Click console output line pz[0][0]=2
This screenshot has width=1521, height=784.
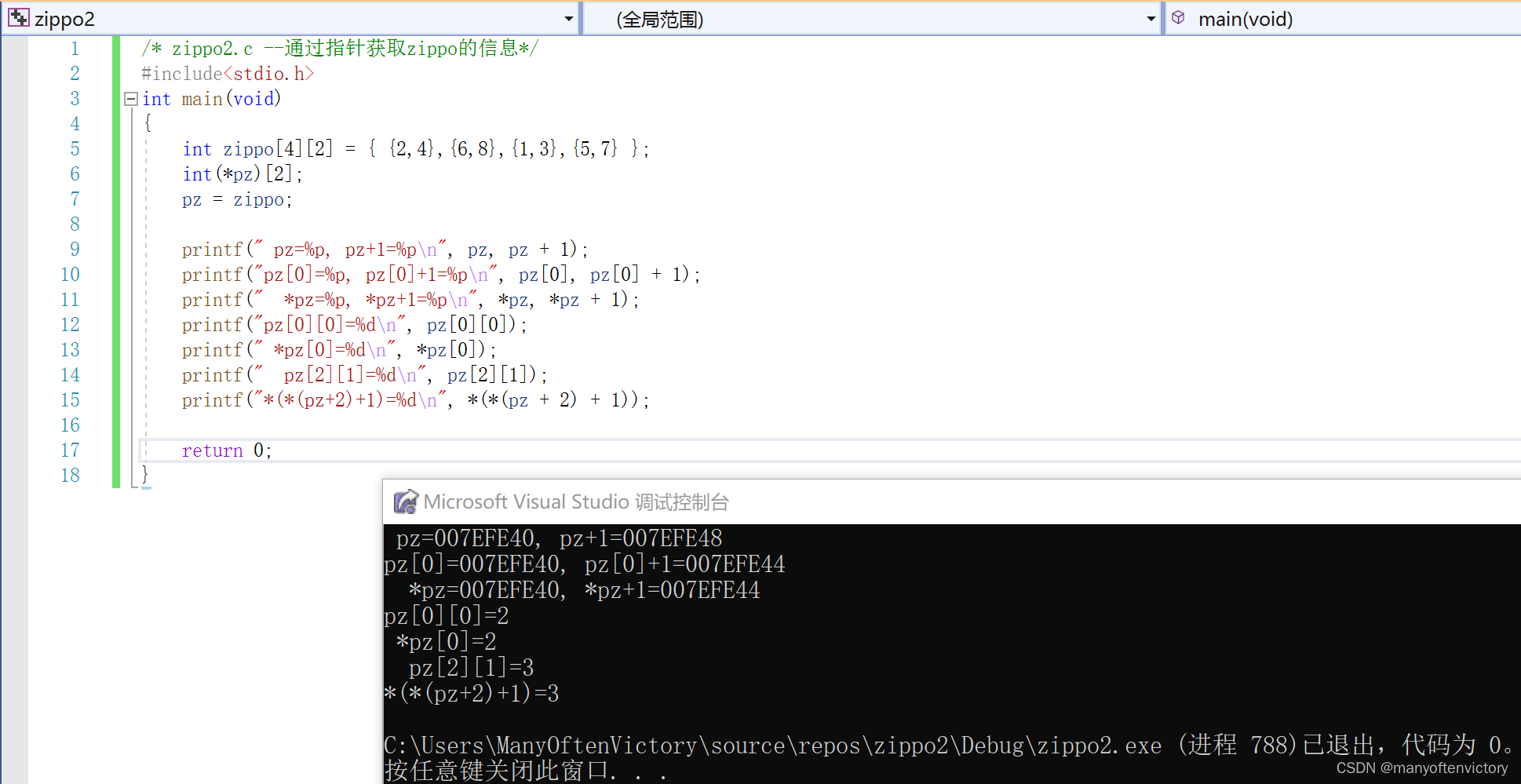(447, 616)
